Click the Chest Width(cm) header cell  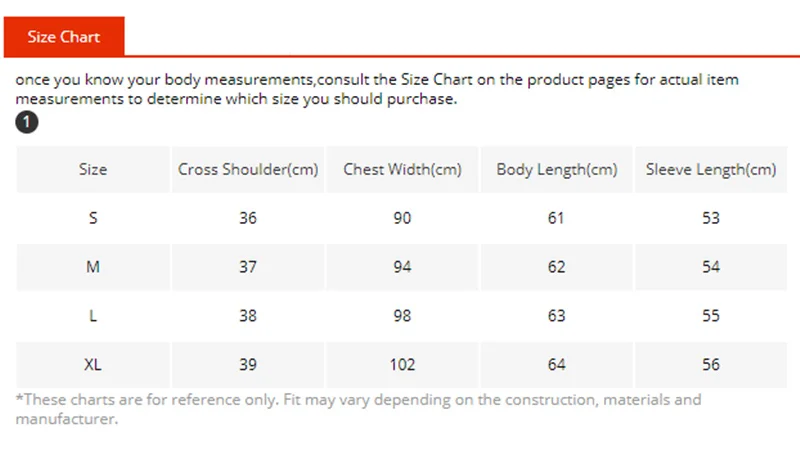(x=403, y=169)
